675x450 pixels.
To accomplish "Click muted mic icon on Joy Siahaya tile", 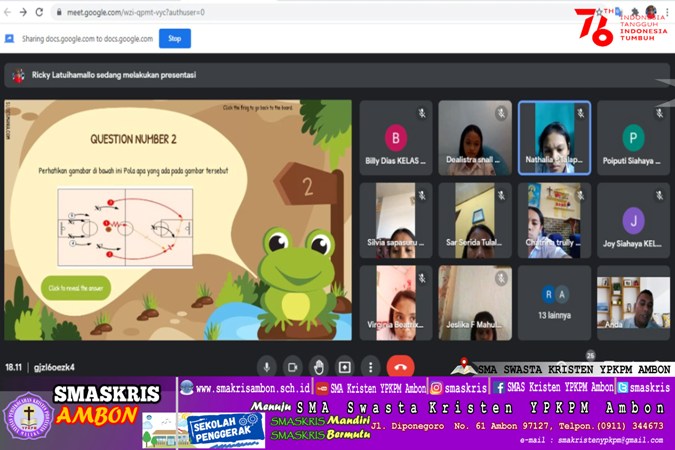I will tap(660, 196).
